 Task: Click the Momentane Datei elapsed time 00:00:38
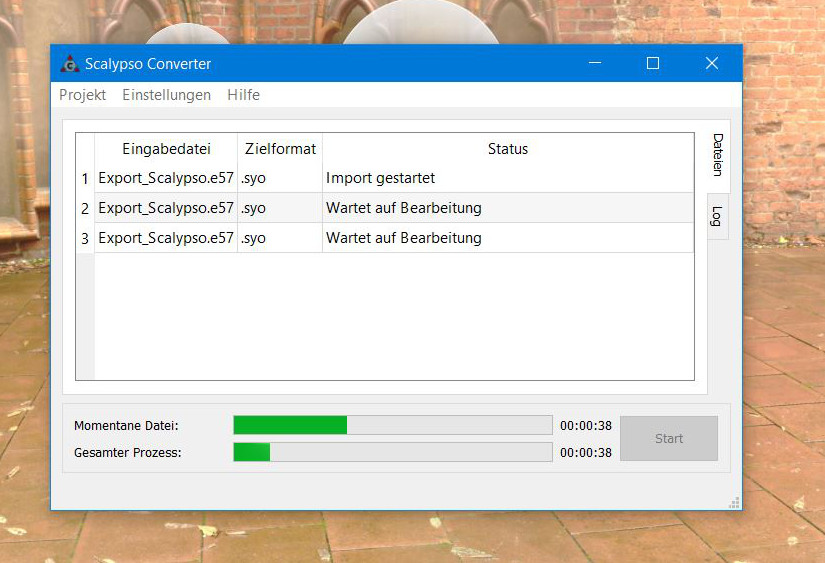586,425
